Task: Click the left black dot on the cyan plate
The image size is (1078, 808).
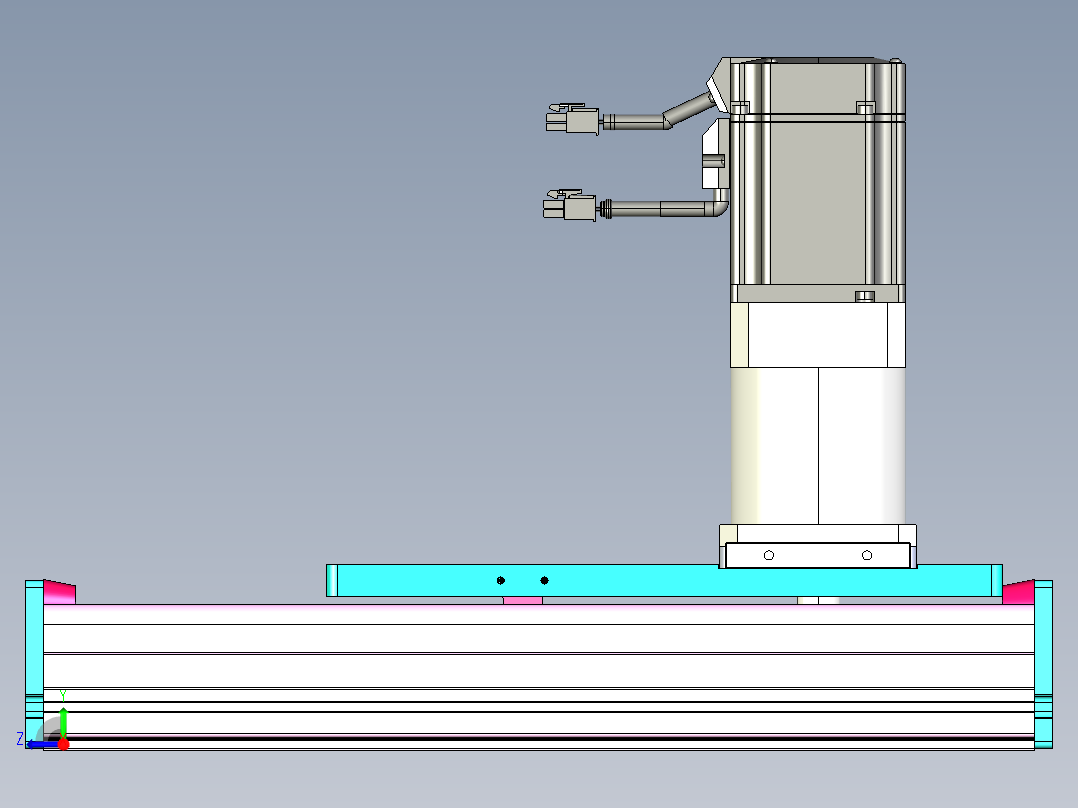Action: coord(500,580)
